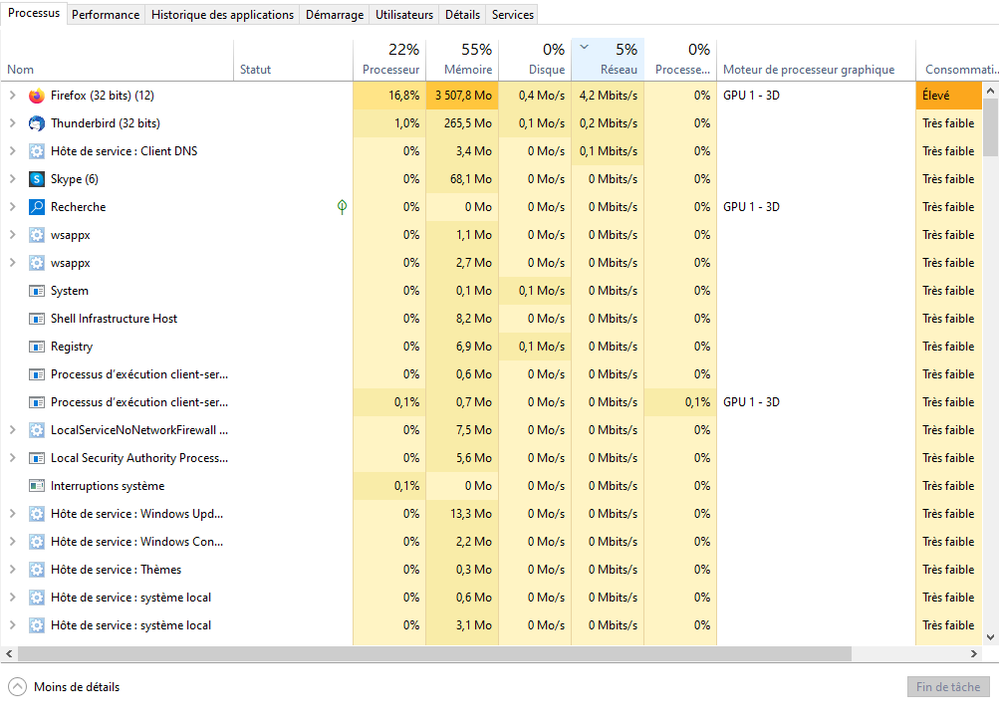Expand the Local Security Authority Process row

click(x=12, y=458)
